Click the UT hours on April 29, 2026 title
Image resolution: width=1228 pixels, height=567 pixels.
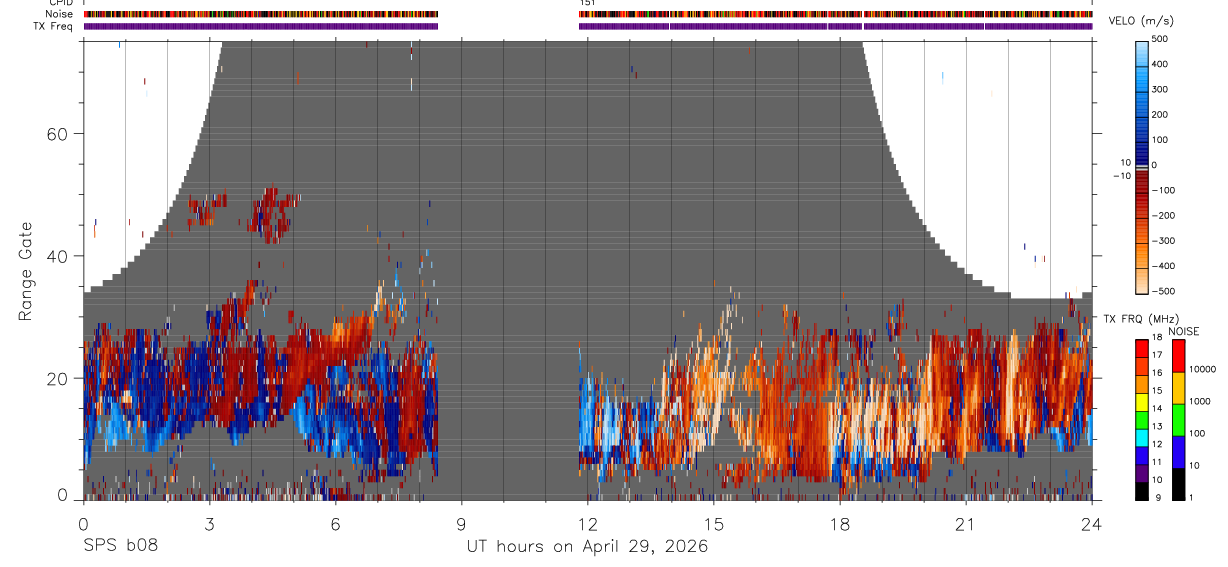pos(587,547)
